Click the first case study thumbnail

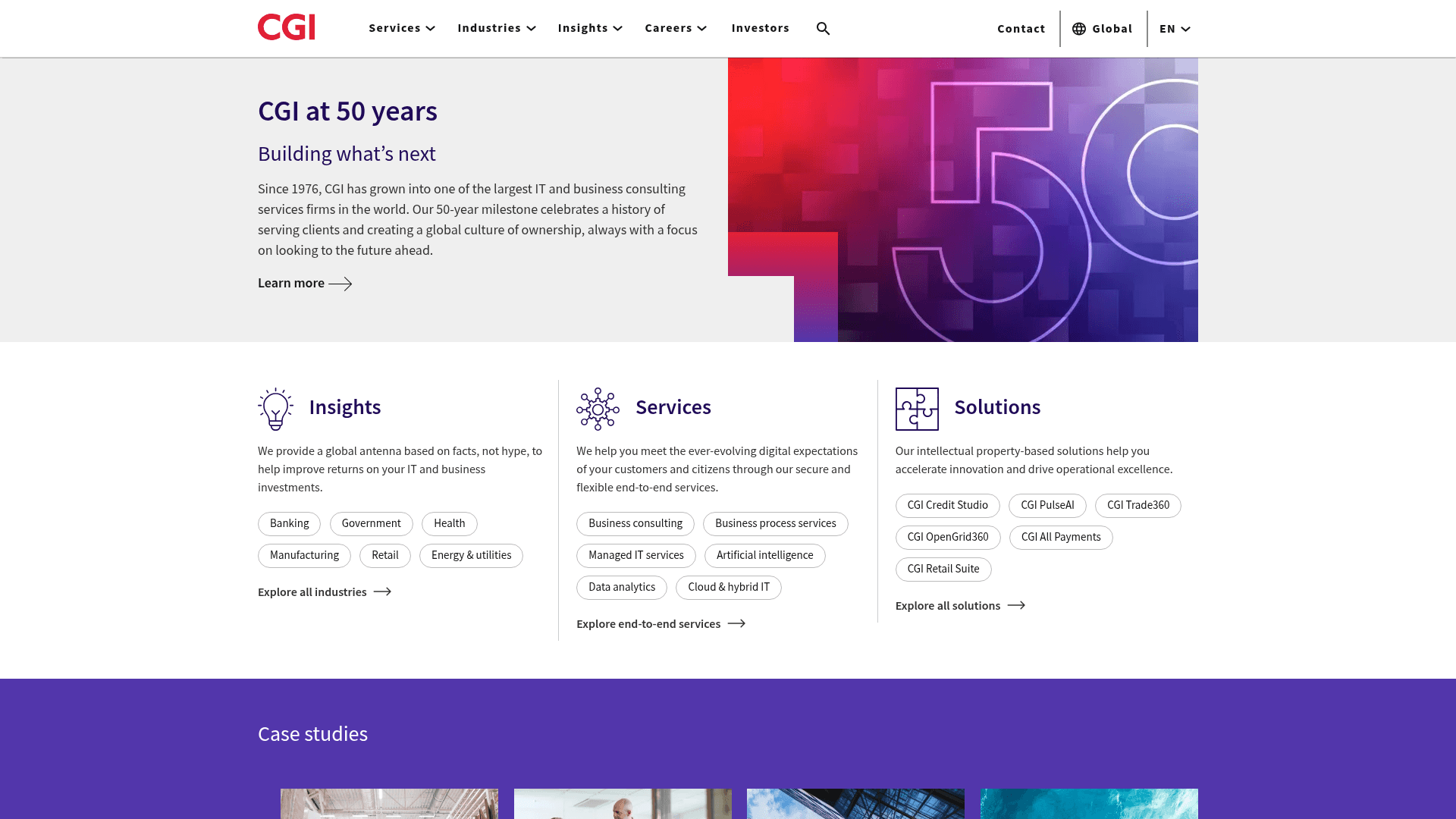(x=389, y=804)
